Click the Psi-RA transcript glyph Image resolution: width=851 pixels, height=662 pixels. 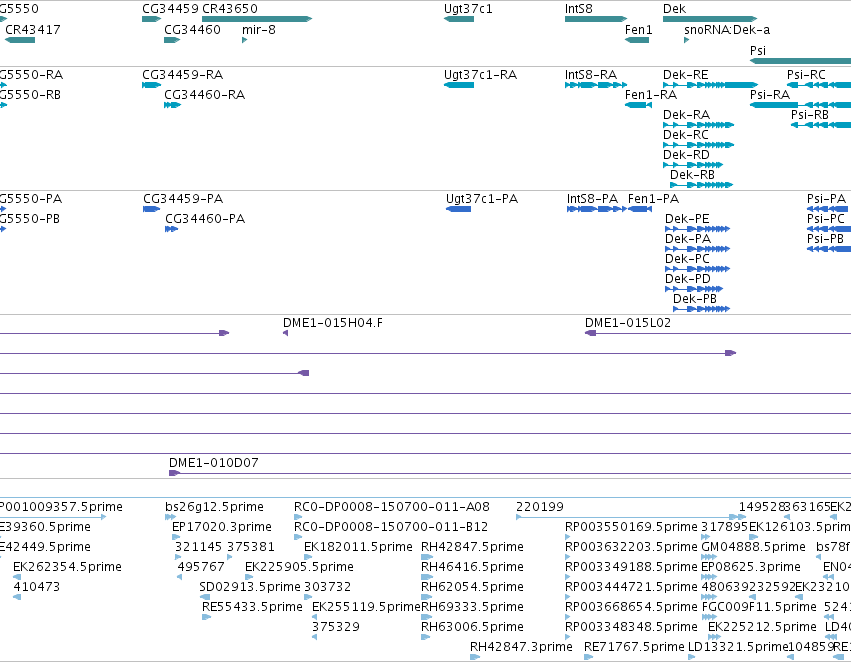[x=801, y=105]
